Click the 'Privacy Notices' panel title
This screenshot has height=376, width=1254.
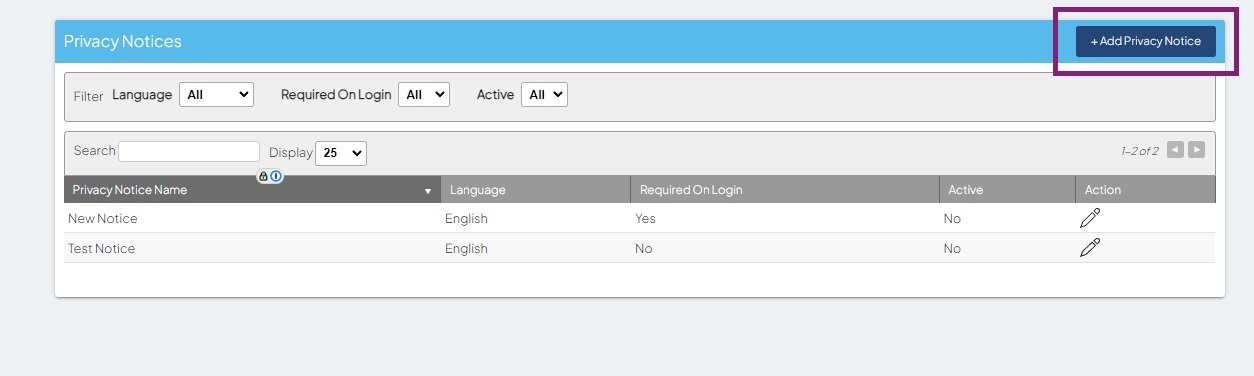[123, 42]
